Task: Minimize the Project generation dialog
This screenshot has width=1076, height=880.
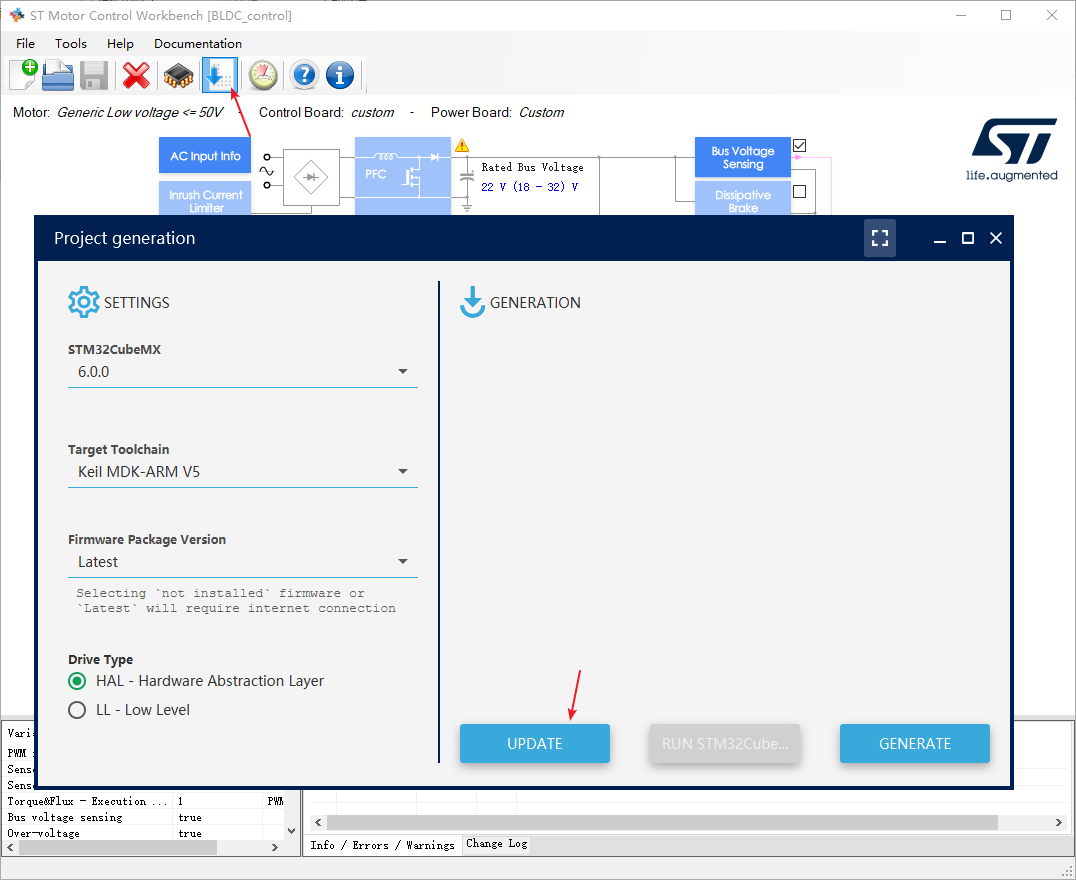Action: point(939,239)
